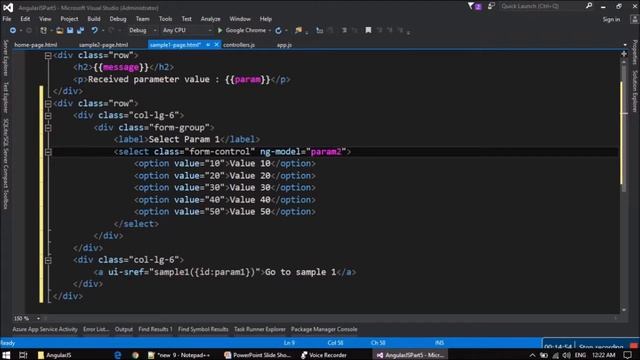
Task: Collapse the first div class row block
Action: coord(48,56)
